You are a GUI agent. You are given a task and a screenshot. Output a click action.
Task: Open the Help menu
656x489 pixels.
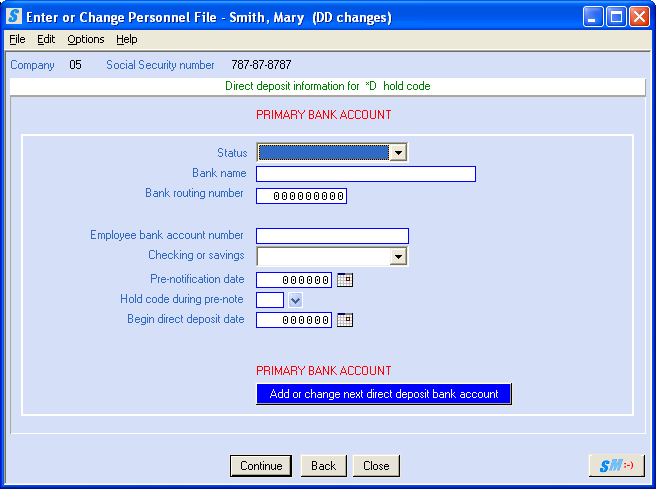pos(126,39)
